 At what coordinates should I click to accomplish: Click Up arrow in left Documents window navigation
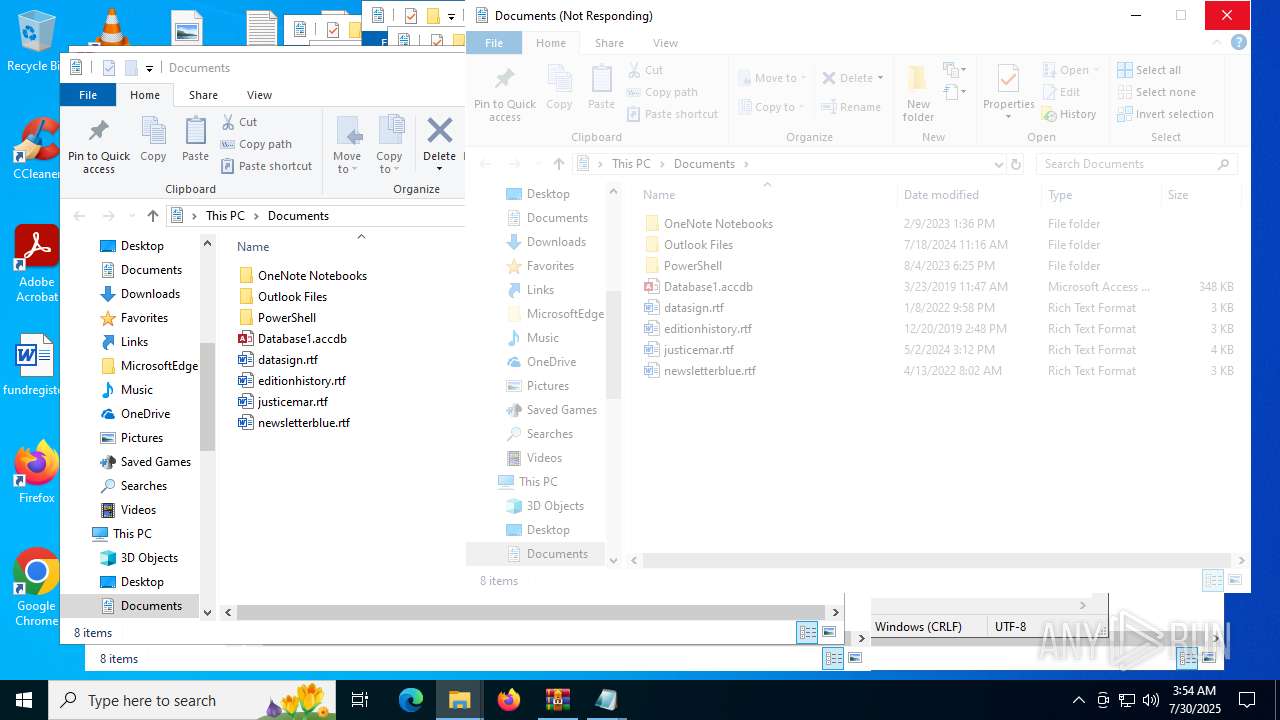pos(152,216)
